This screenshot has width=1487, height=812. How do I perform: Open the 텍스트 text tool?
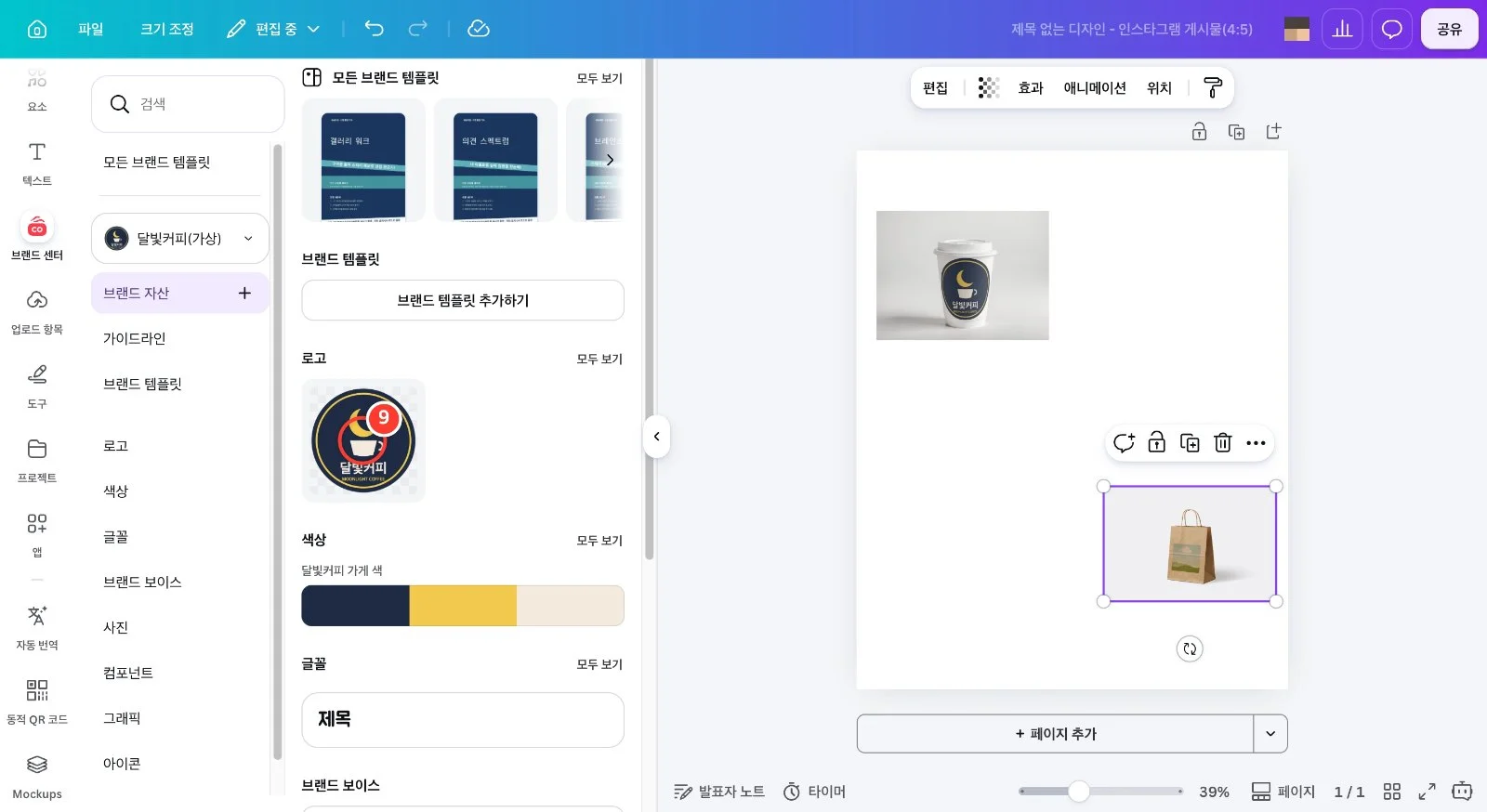pos(37,163)
